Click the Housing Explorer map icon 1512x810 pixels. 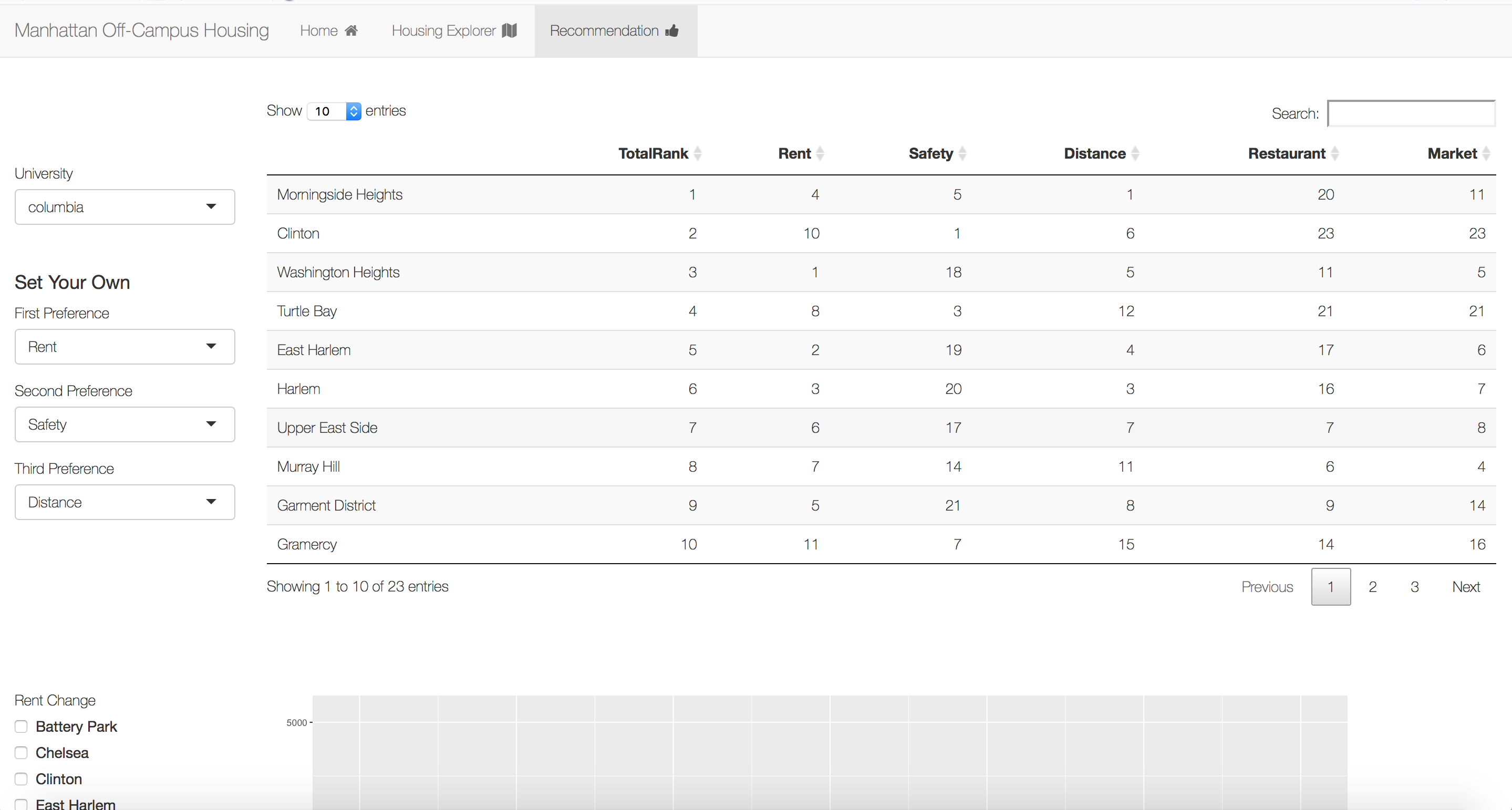[x=510, y=30]
